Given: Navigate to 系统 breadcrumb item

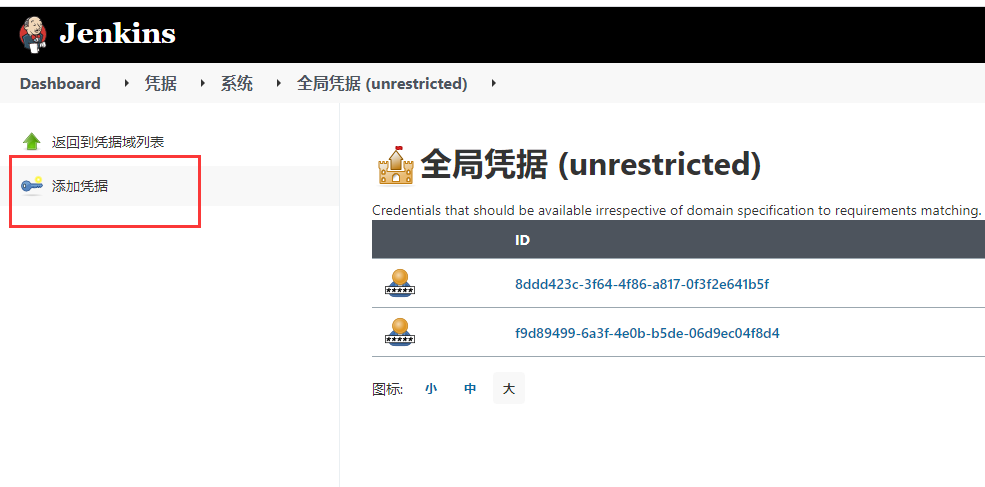Looking at the screenshot, I should [237, 84].
